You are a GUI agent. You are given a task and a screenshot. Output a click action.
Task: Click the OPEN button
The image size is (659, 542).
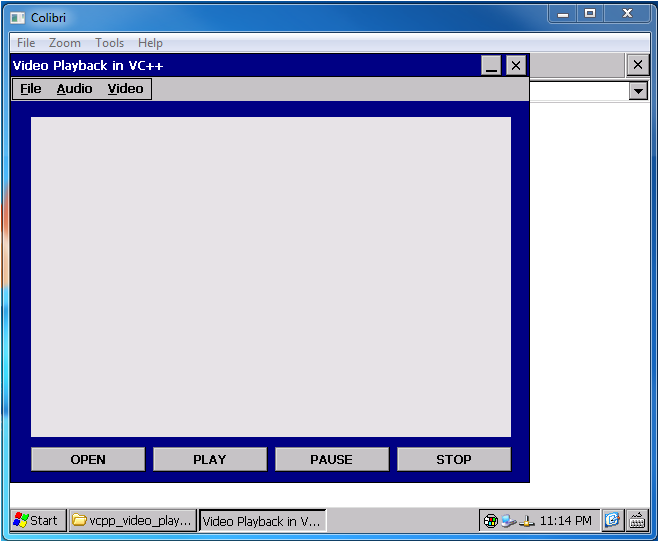coord(88,459)
